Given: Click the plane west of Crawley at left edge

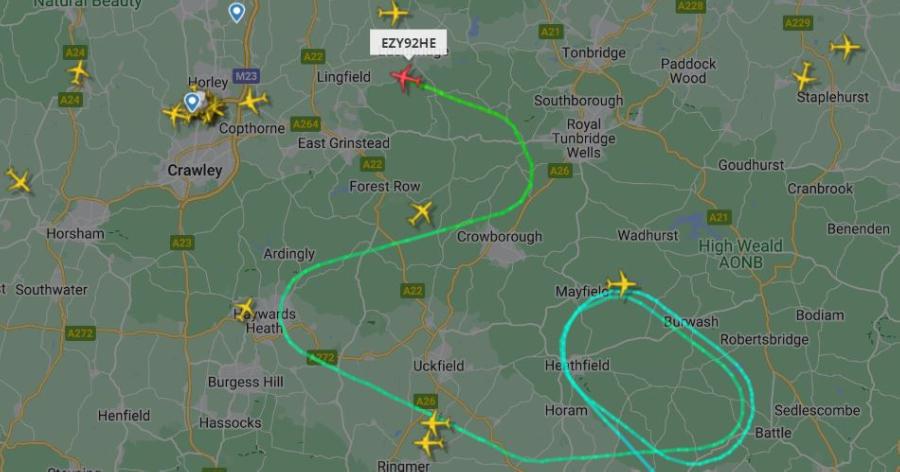Looking at the screenshot, I should [19, 180].
